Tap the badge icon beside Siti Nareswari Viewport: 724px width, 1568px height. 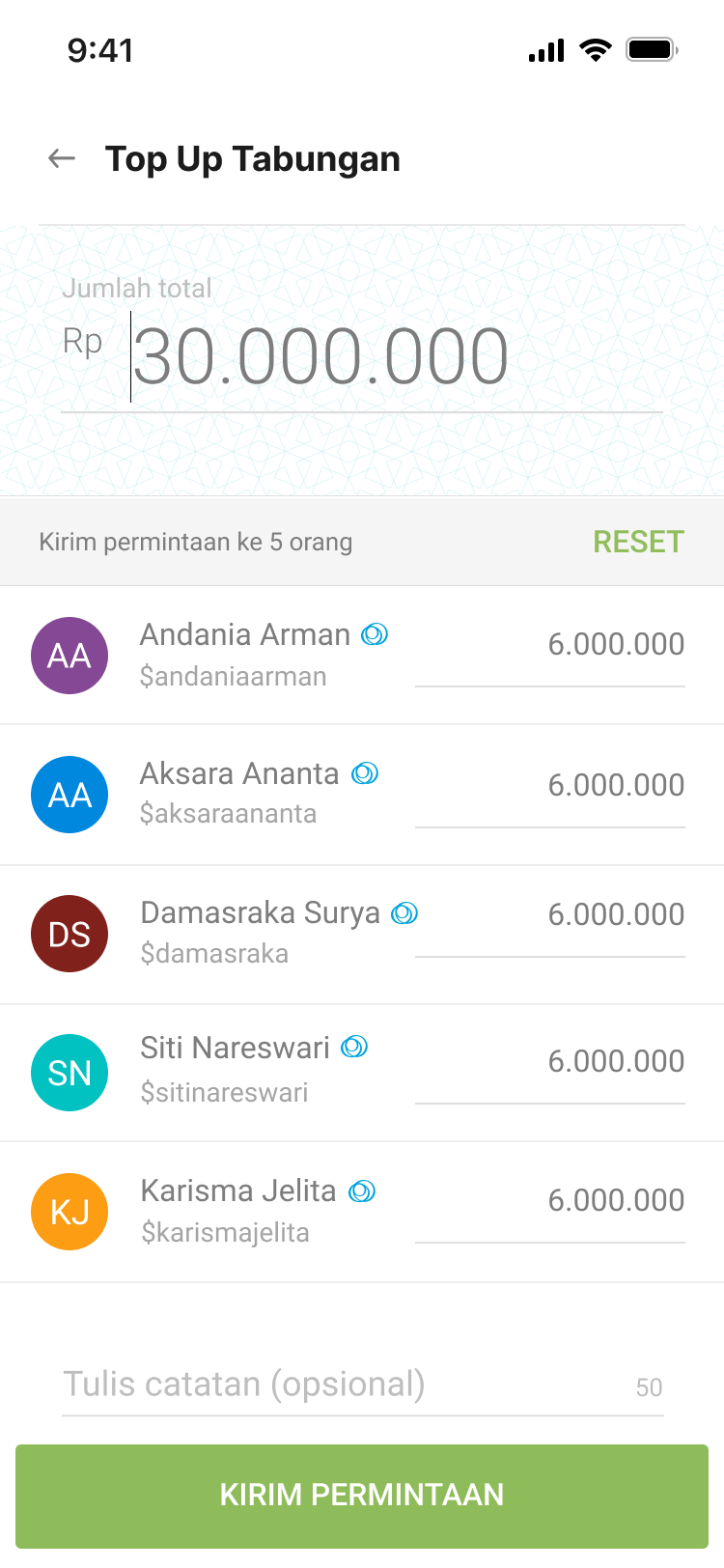355,1047
